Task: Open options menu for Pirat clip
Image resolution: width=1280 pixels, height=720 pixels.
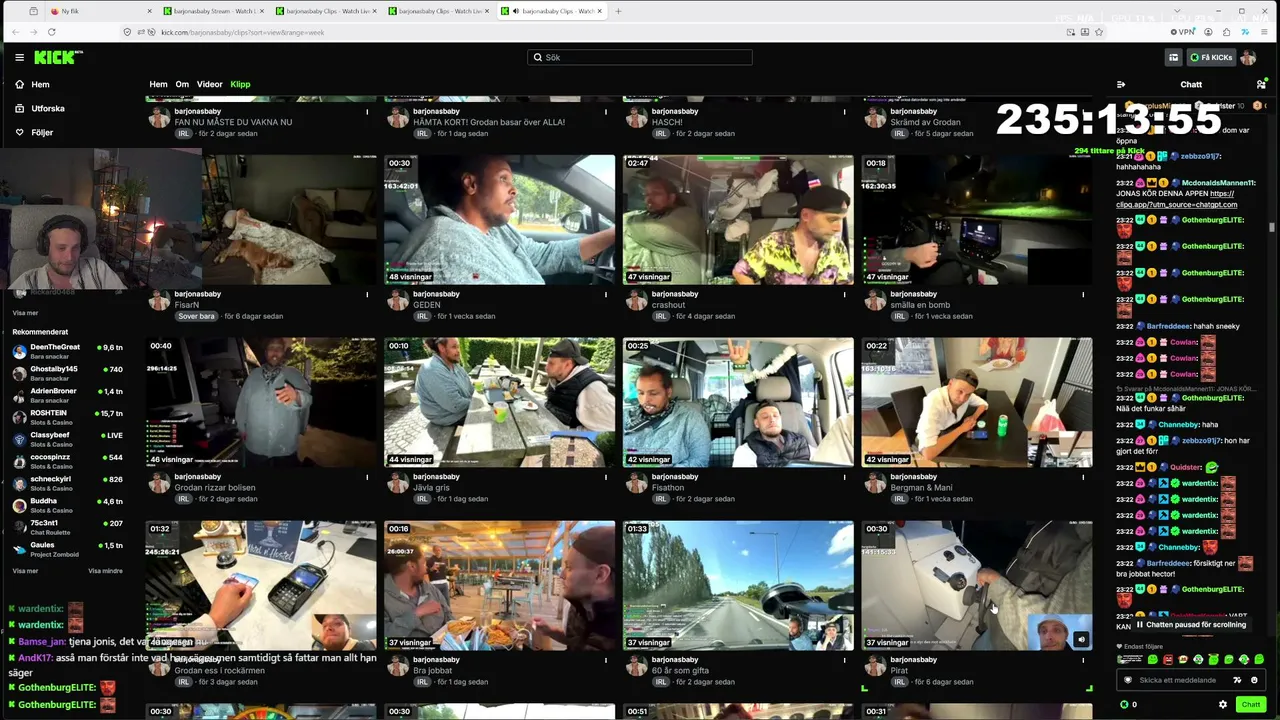Action: click(1083, 660)
